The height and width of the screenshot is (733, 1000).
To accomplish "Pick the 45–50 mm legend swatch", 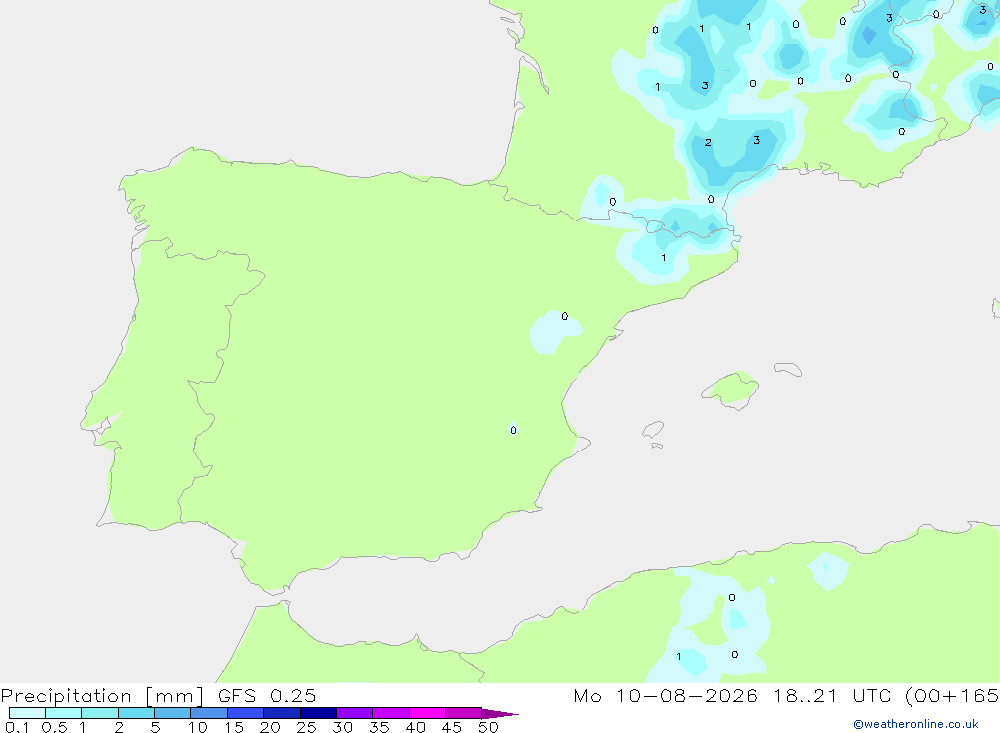I will (464, 713).
